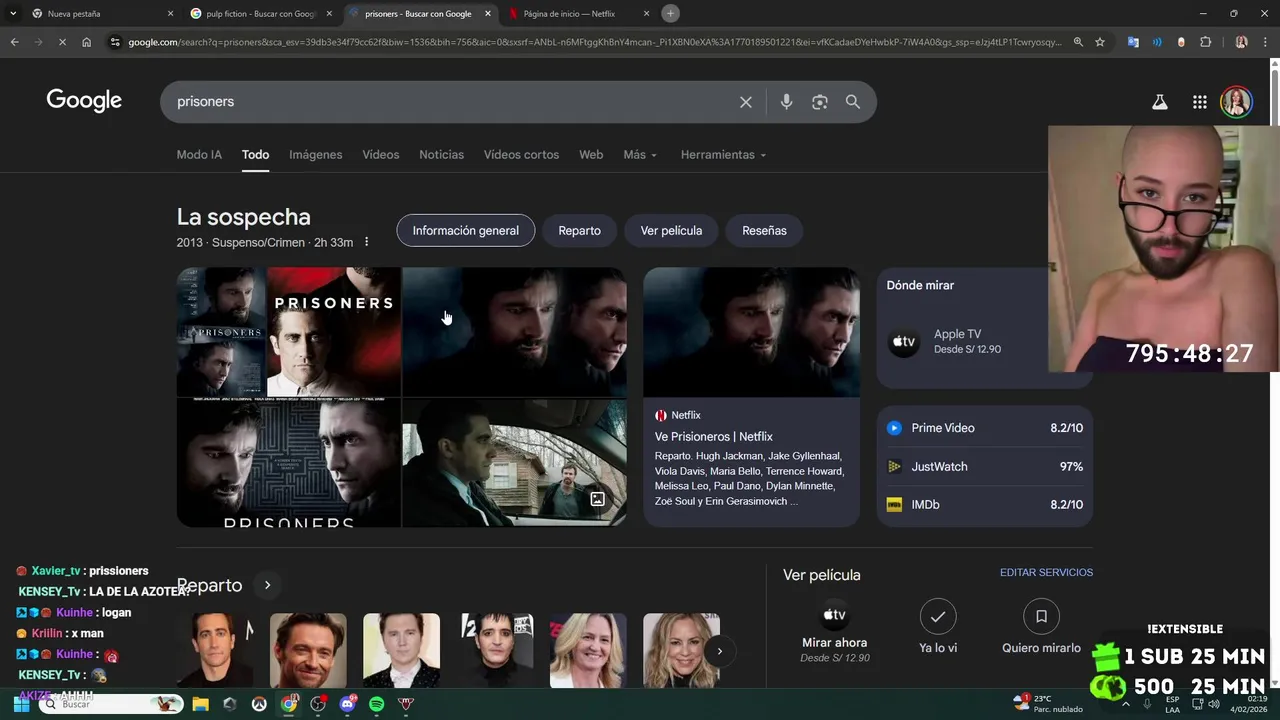Open the IMDb 8.2/10 row
Screen dimensions: 1280x720
click(x=984, y=505)
